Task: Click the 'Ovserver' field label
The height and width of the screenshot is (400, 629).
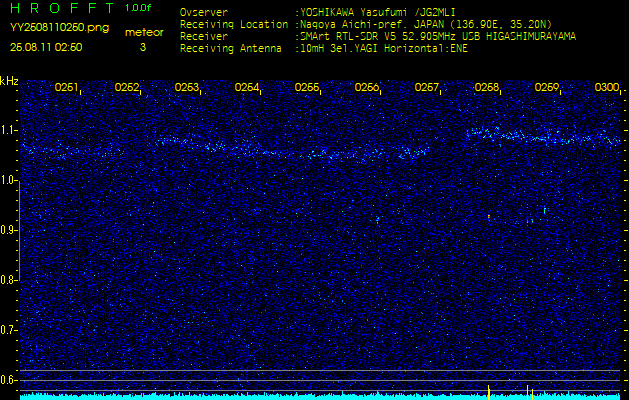Action: [204, 12]
